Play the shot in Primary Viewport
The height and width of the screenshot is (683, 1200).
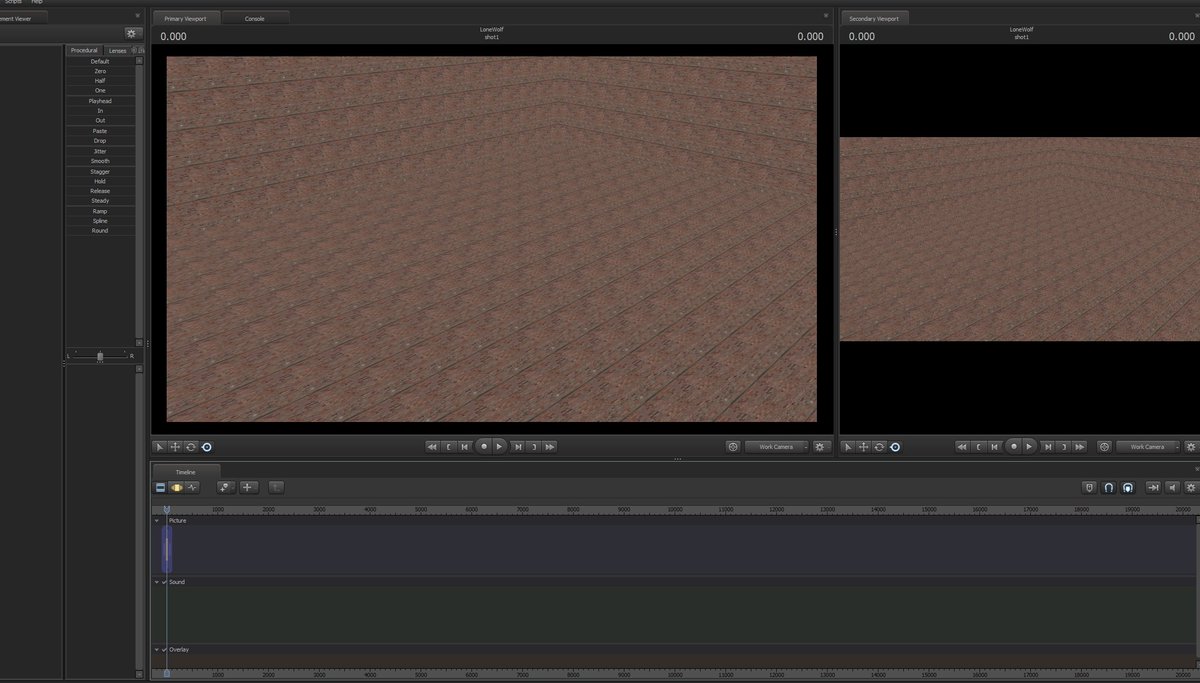tap(500, 447)
